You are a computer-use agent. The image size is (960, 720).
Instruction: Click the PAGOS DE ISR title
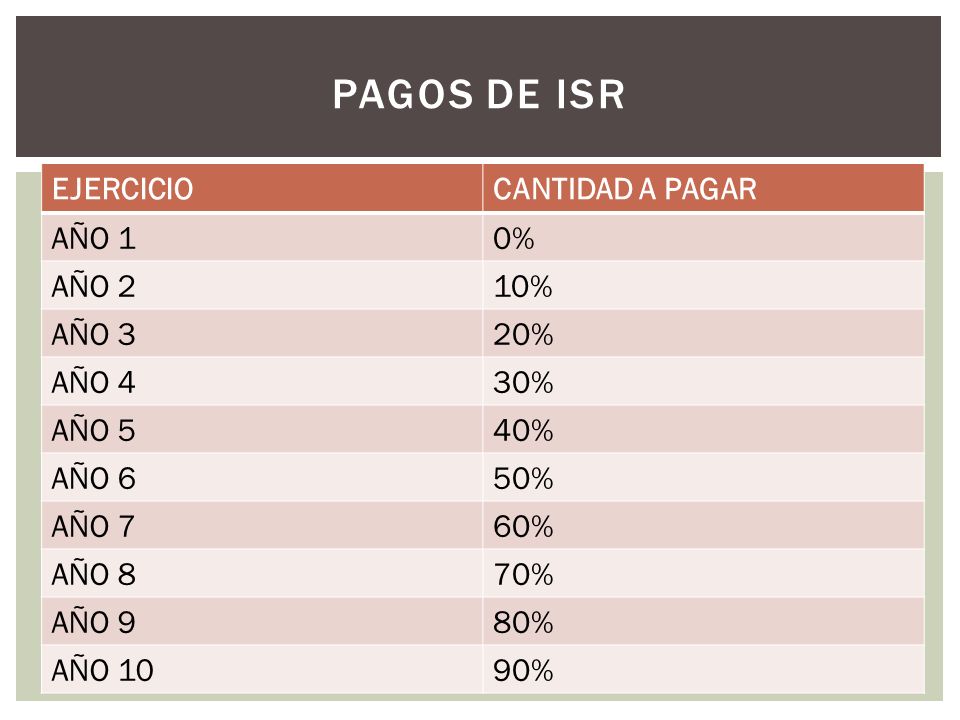(479, 94)
